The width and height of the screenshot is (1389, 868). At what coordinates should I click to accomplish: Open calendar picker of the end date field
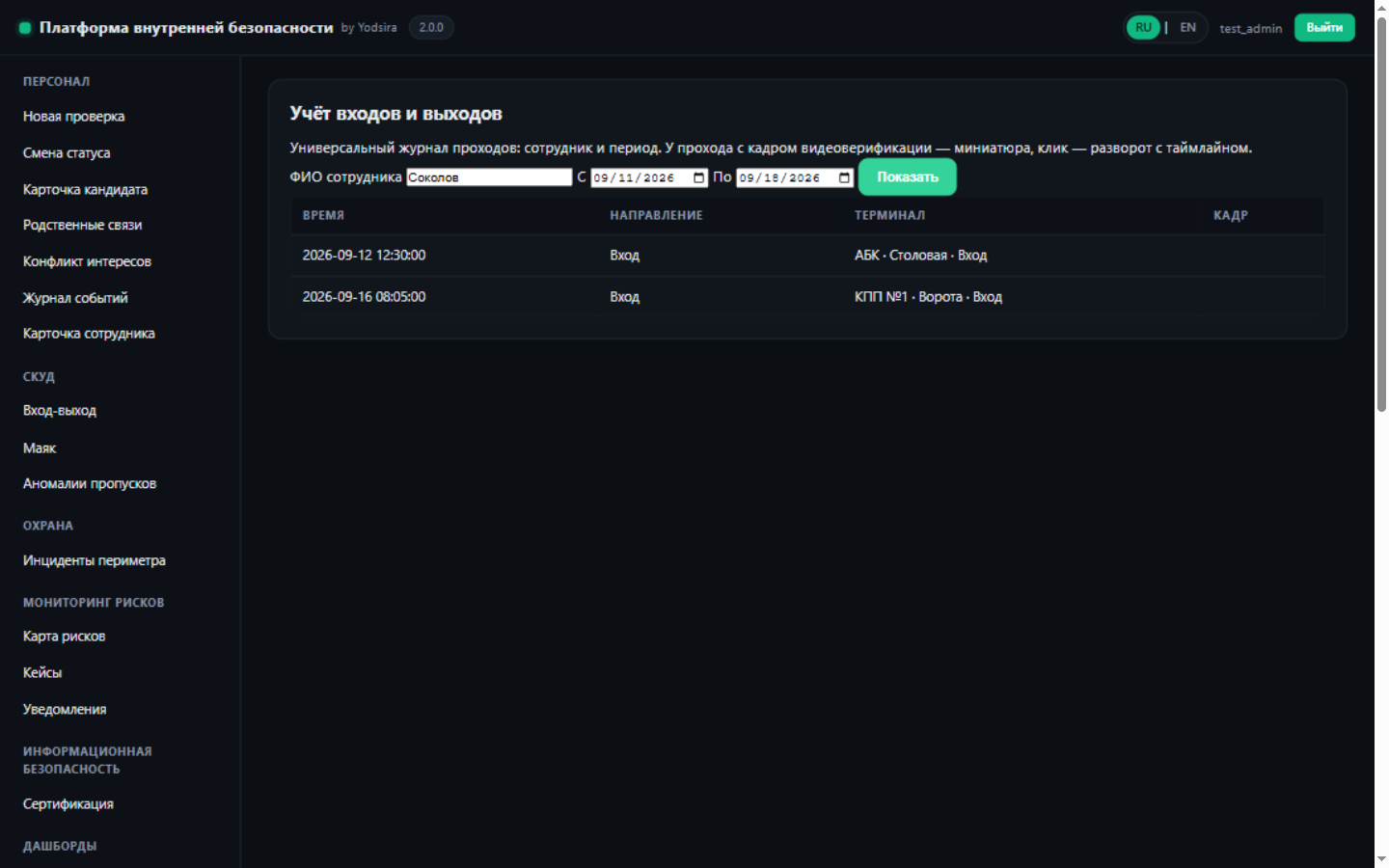click(x=845, y=177)
